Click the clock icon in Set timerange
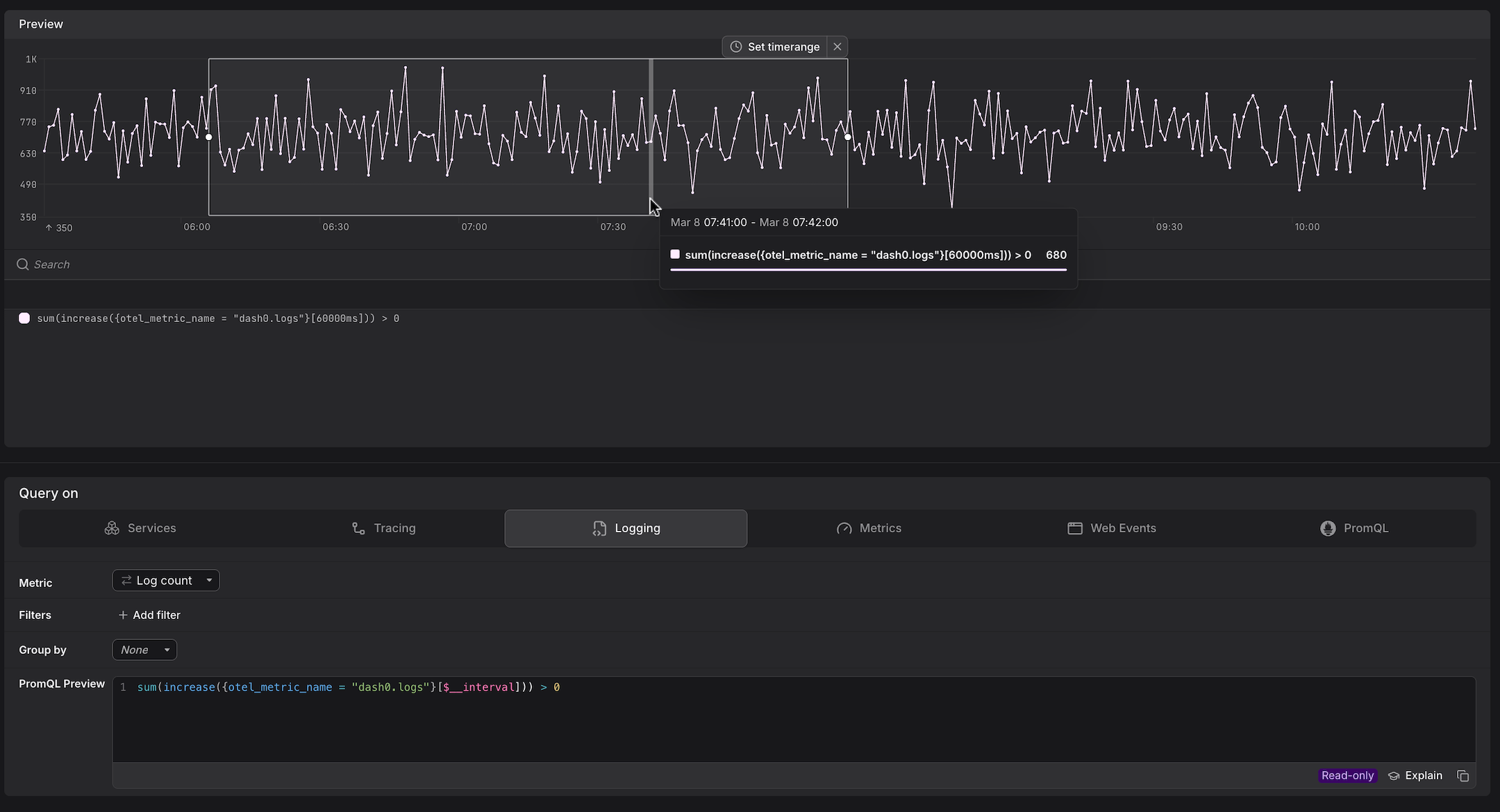The width and height of the screenshot is (1500, 812). [x=735, y=46]
